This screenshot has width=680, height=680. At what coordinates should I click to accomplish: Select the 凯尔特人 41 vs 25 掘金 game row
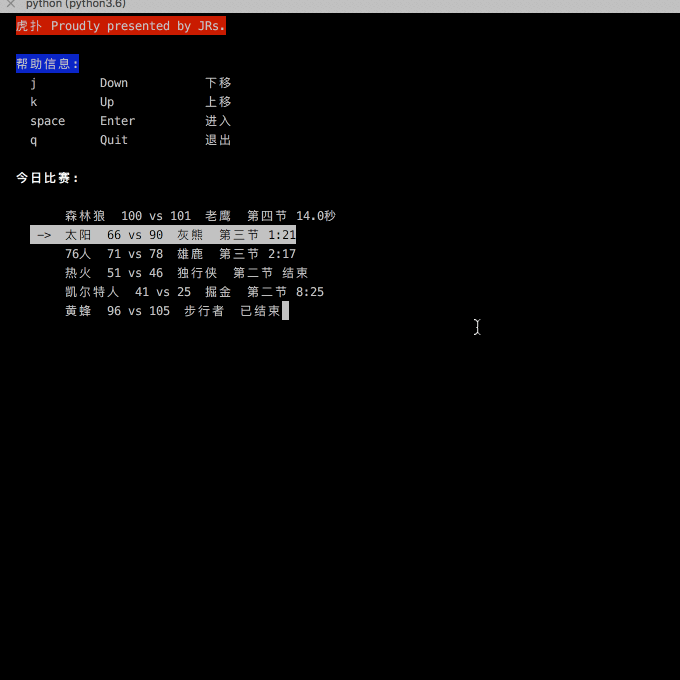pos(194,292)
